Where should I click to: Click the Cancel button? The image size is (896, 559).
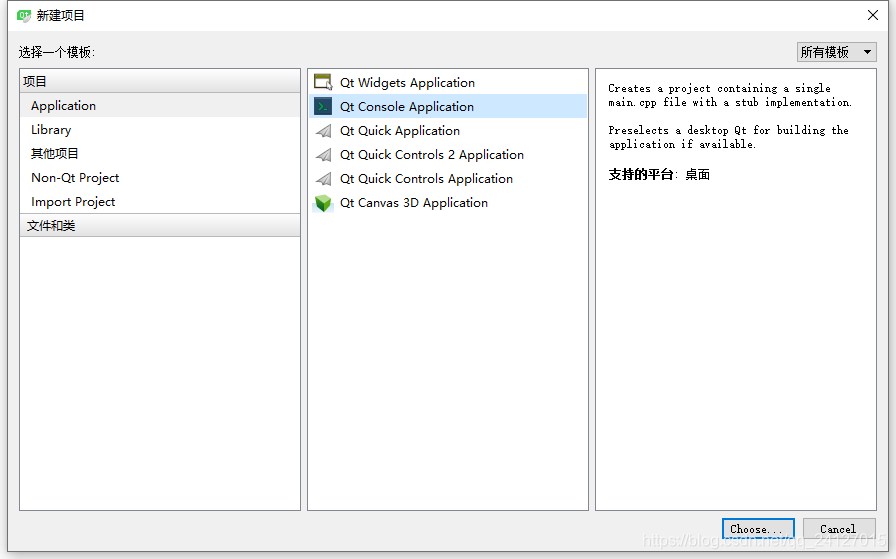(839, 529)
